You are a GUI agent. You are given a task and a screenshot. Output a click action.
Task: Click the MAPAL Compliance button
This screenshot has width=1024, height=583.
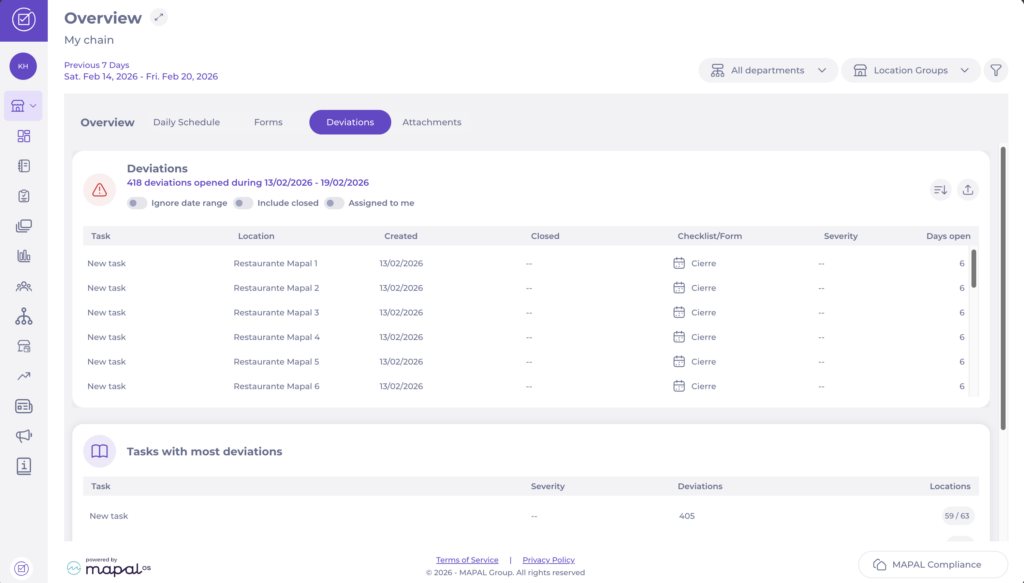click(x=932, y=564)
